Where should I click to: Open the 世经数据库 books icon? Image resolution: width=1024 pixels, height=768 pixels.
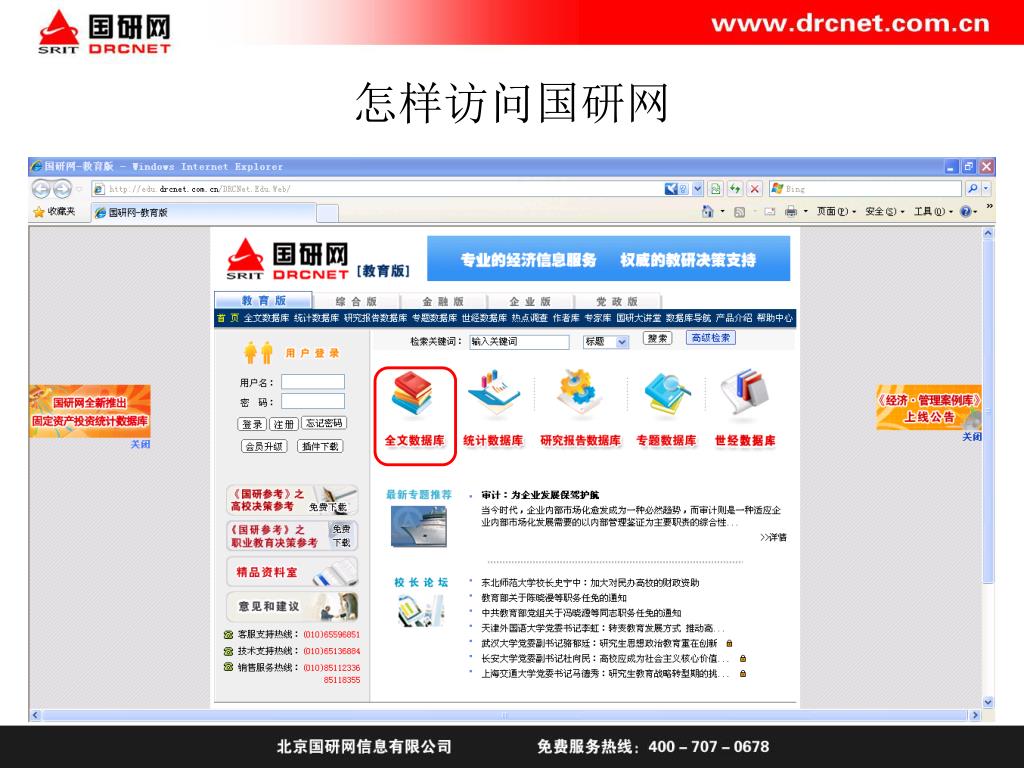744,392
